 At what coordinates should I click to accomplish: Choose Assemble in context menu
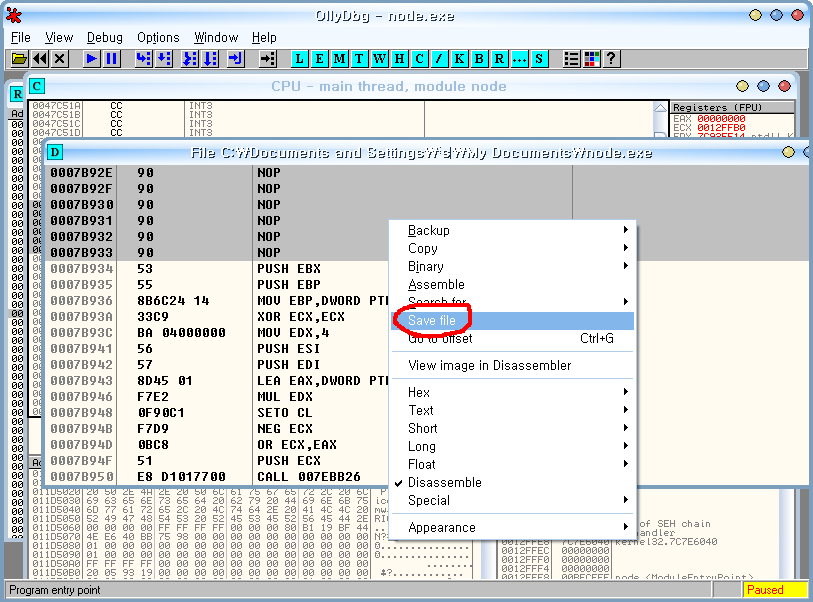point(512,285)
